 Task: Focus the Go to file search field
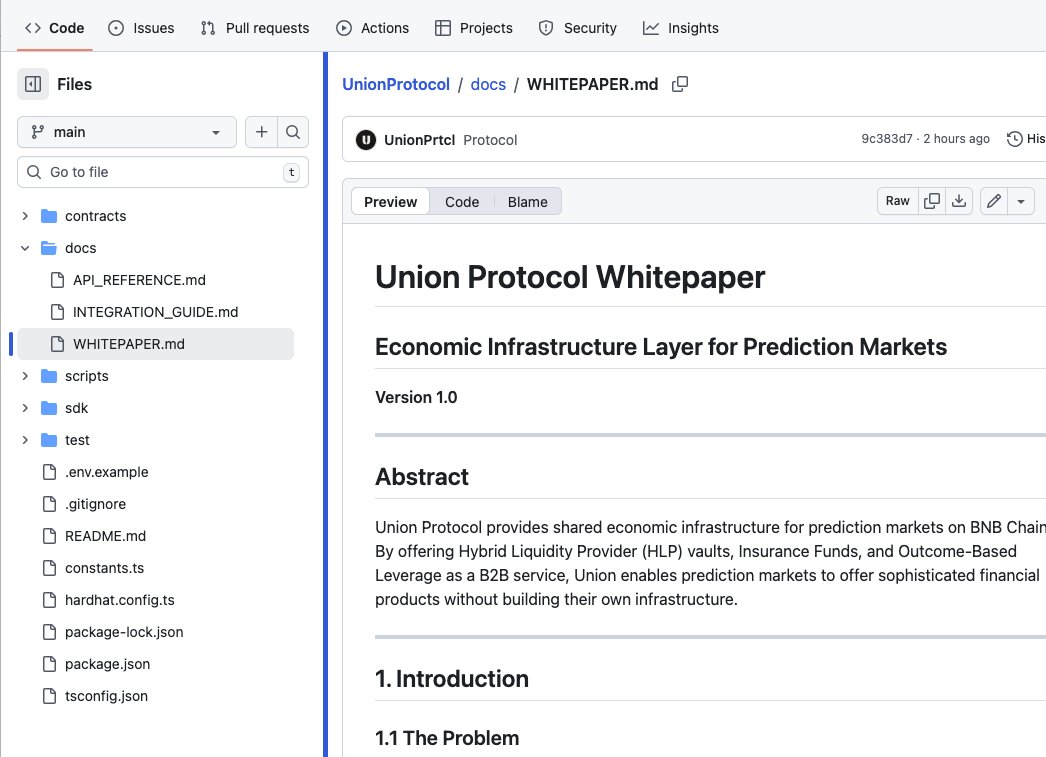[x=163, y=172]
